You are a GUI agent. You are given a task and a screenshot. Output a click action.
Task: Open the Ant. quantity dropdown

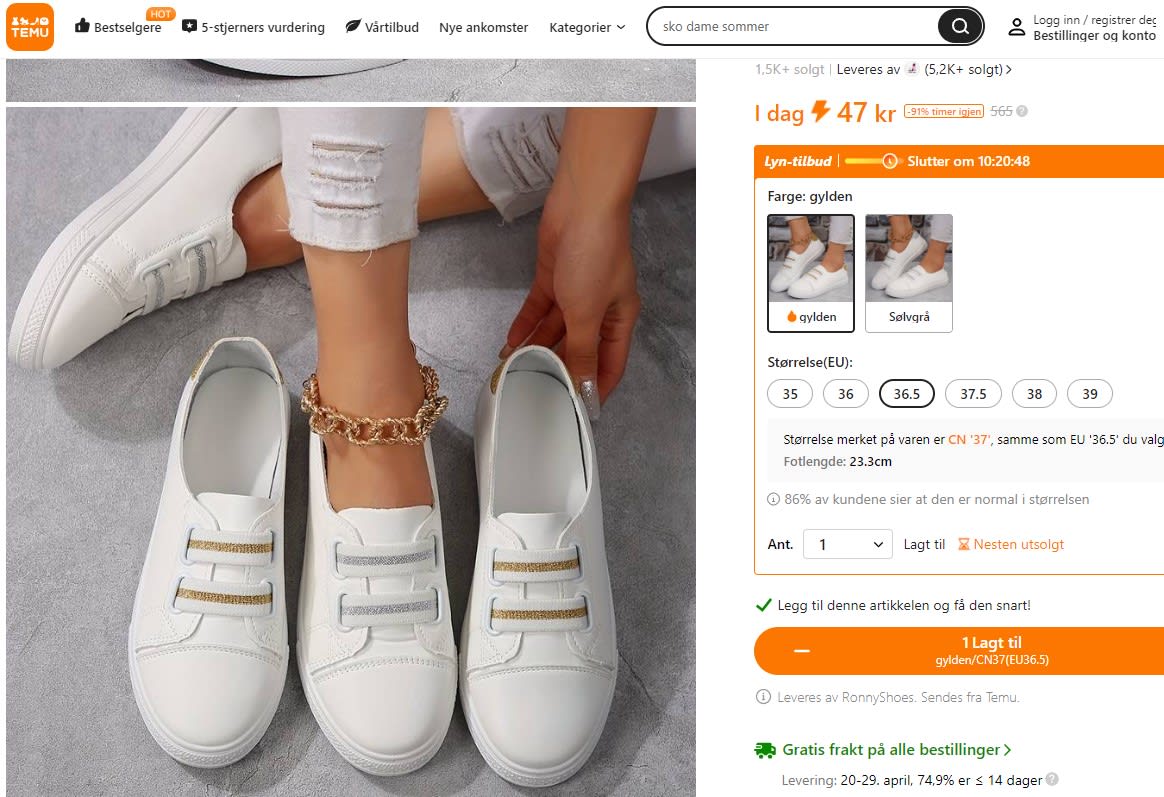click(847, 544)
